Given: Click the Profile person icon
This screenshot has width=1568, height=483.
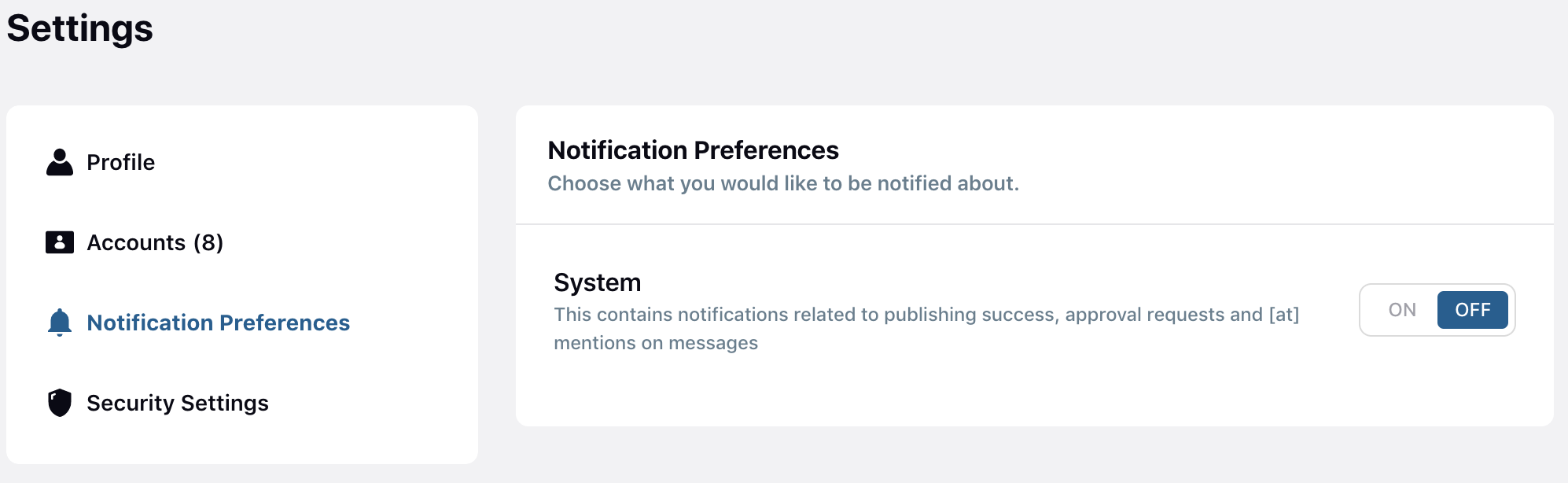Looking at the screenshot, I should click(60, 162).
